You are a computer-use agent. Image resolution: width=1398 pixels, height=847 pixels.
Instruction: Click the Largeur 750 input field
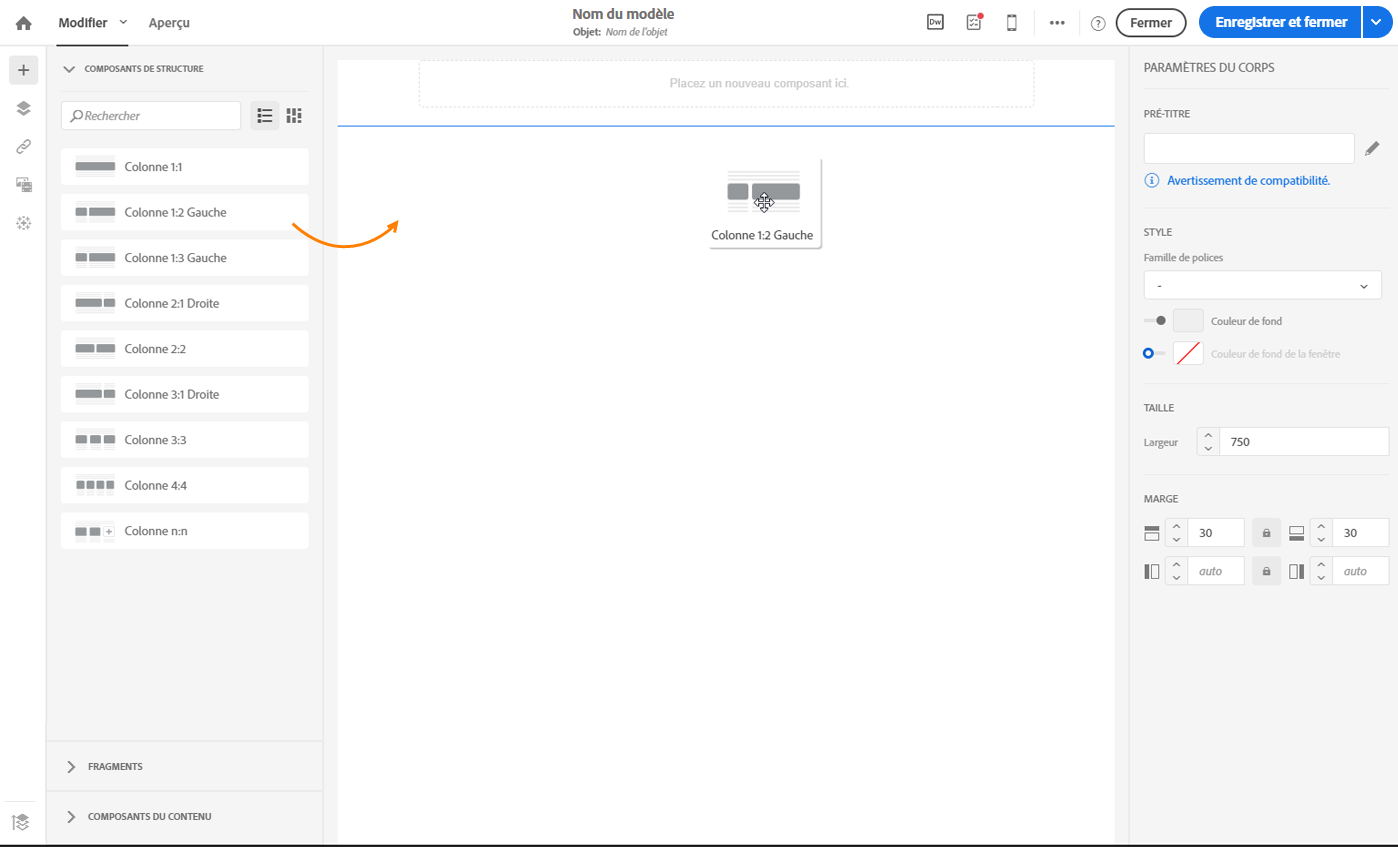point(1304,441)
